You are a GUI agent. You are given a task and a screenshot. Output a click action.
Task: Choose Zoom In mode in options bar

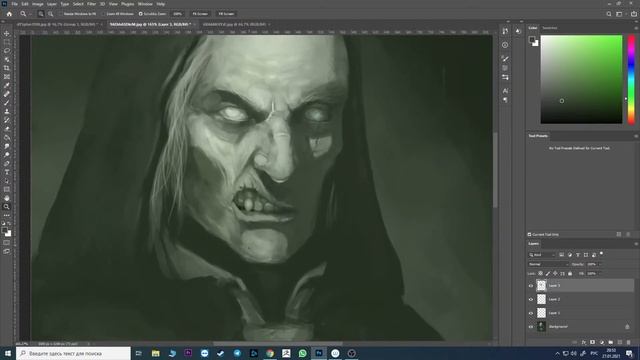click(41, 14)
